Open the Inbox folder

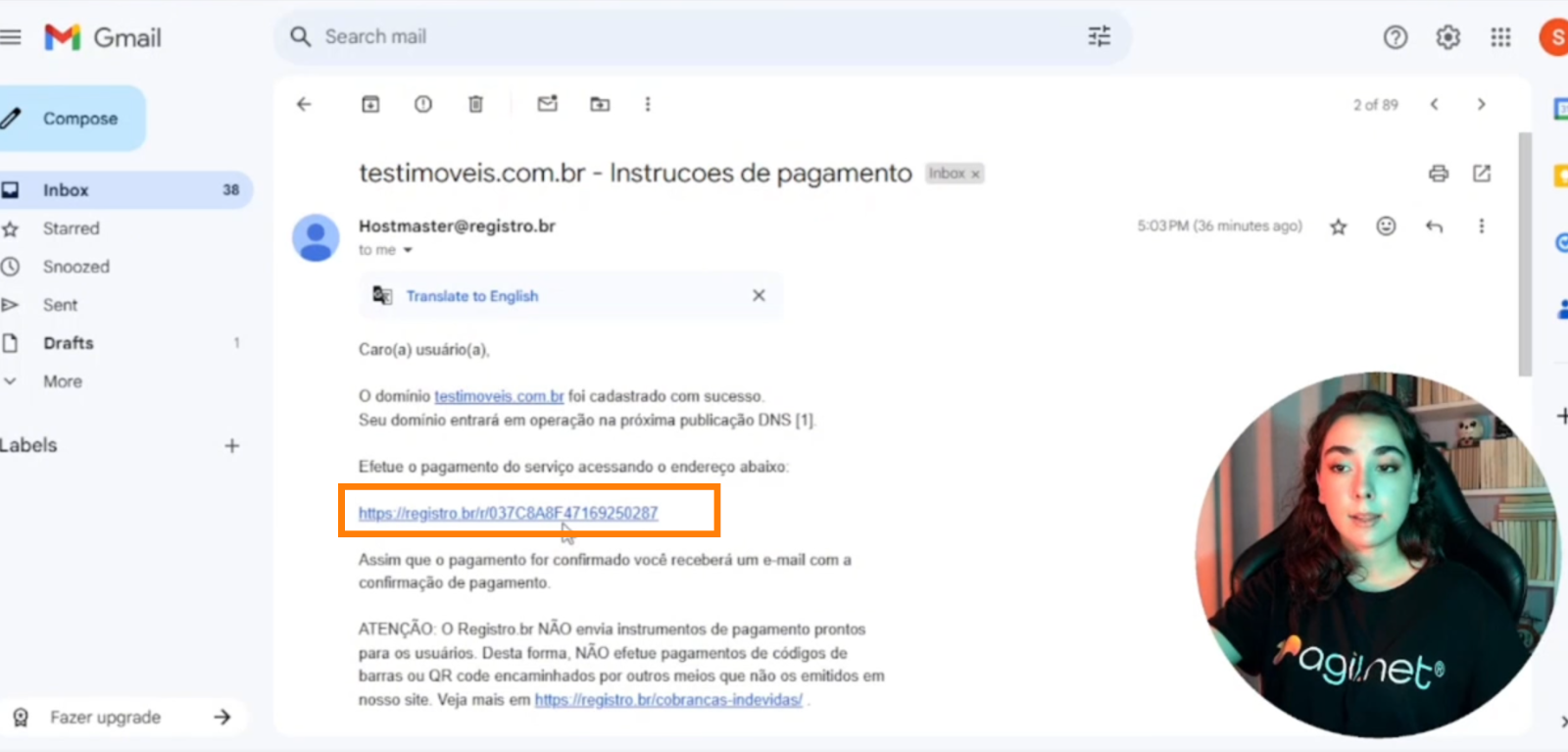pos(125,190)
